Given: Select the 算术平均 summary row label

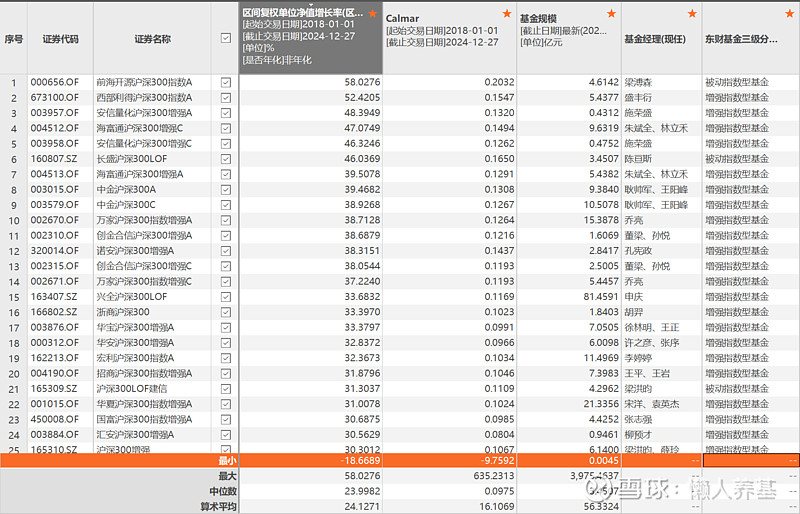Looking at the screenshot, I should pyautogui.click(x=218, y=507).
